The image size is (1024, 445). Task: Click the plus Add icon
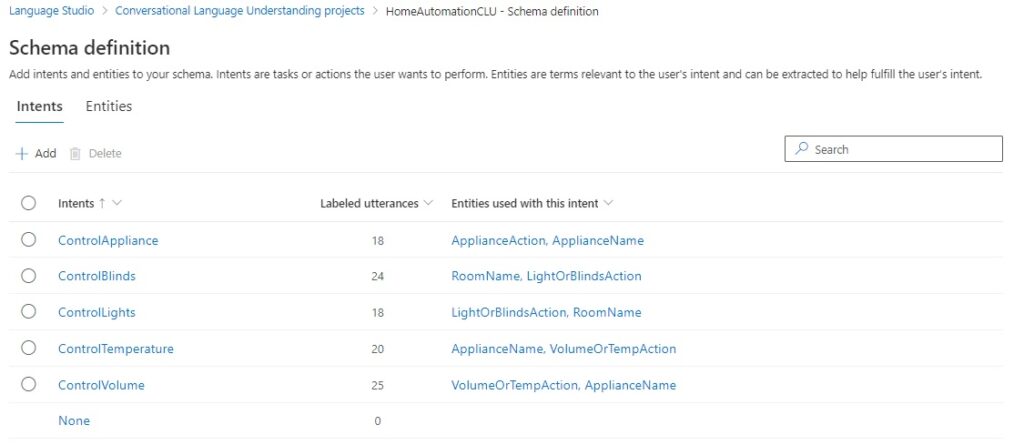tap(22, 153)
